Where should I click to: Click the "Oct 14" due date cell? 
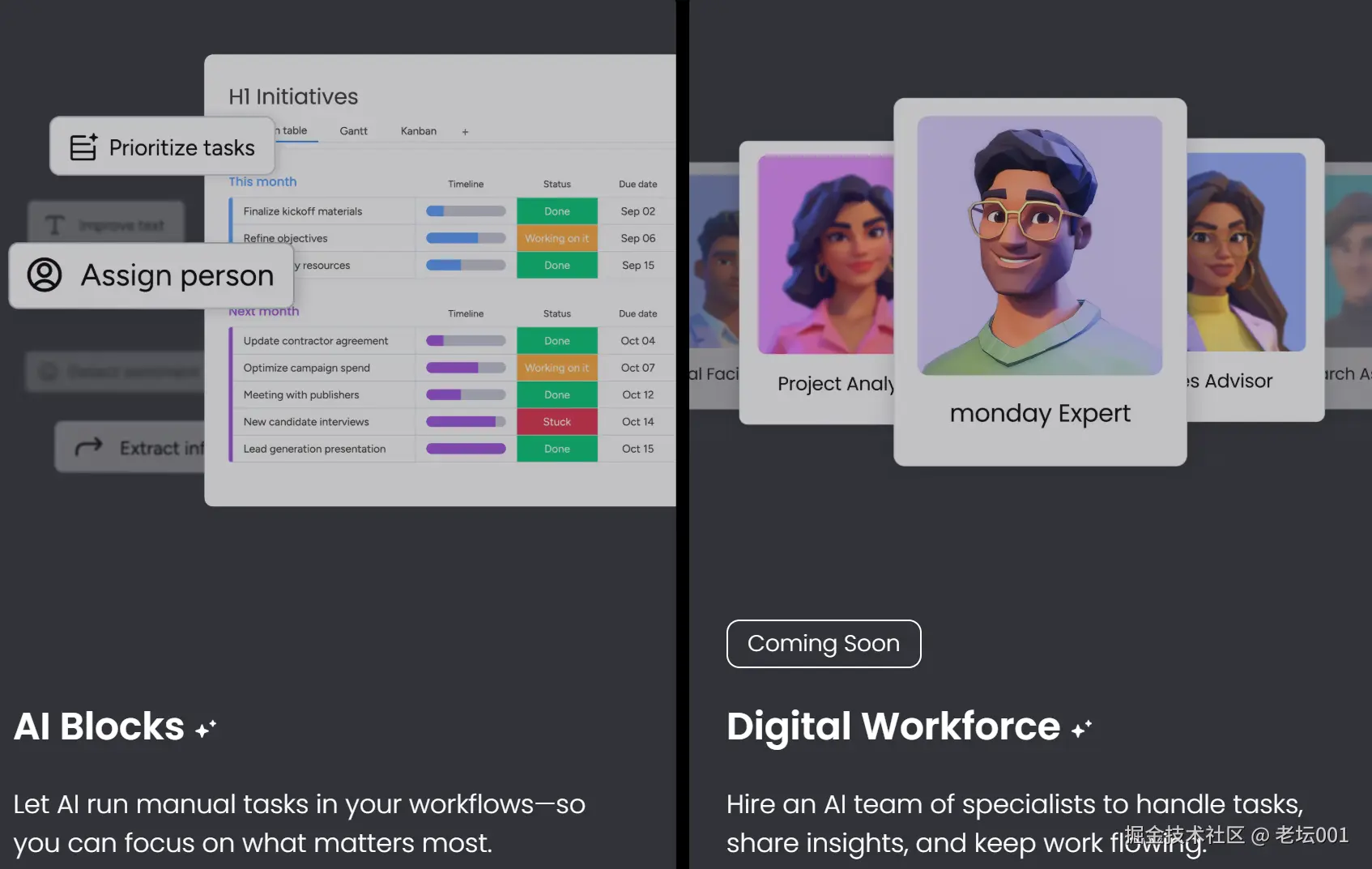[638, 422]
